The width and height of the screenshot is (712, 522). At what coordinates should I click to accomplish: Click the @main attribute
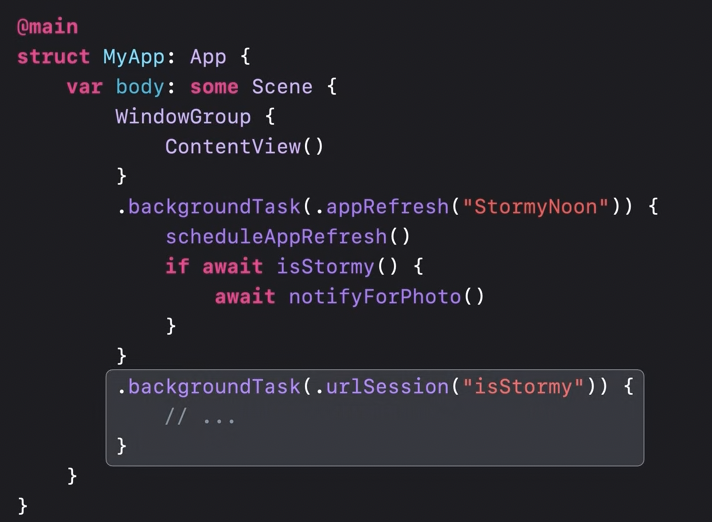pos(48,27)
